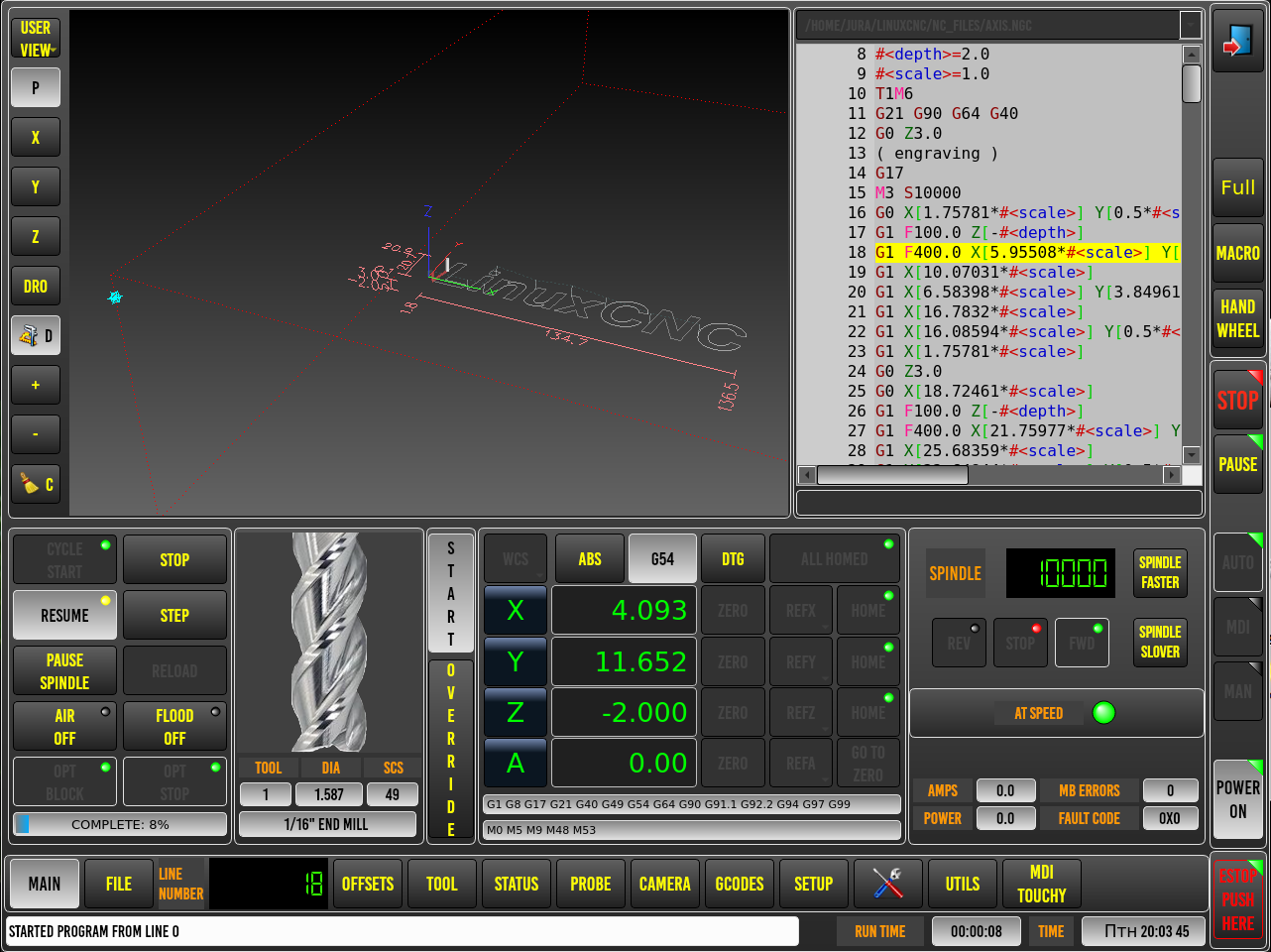
Task: Click SPINDLE FASTER
Action: point(1160,573)
